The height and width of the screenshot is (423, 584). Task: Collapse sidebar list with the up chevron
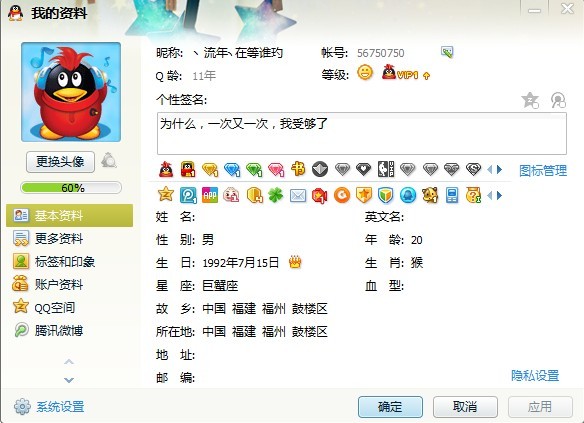[69, 362]
